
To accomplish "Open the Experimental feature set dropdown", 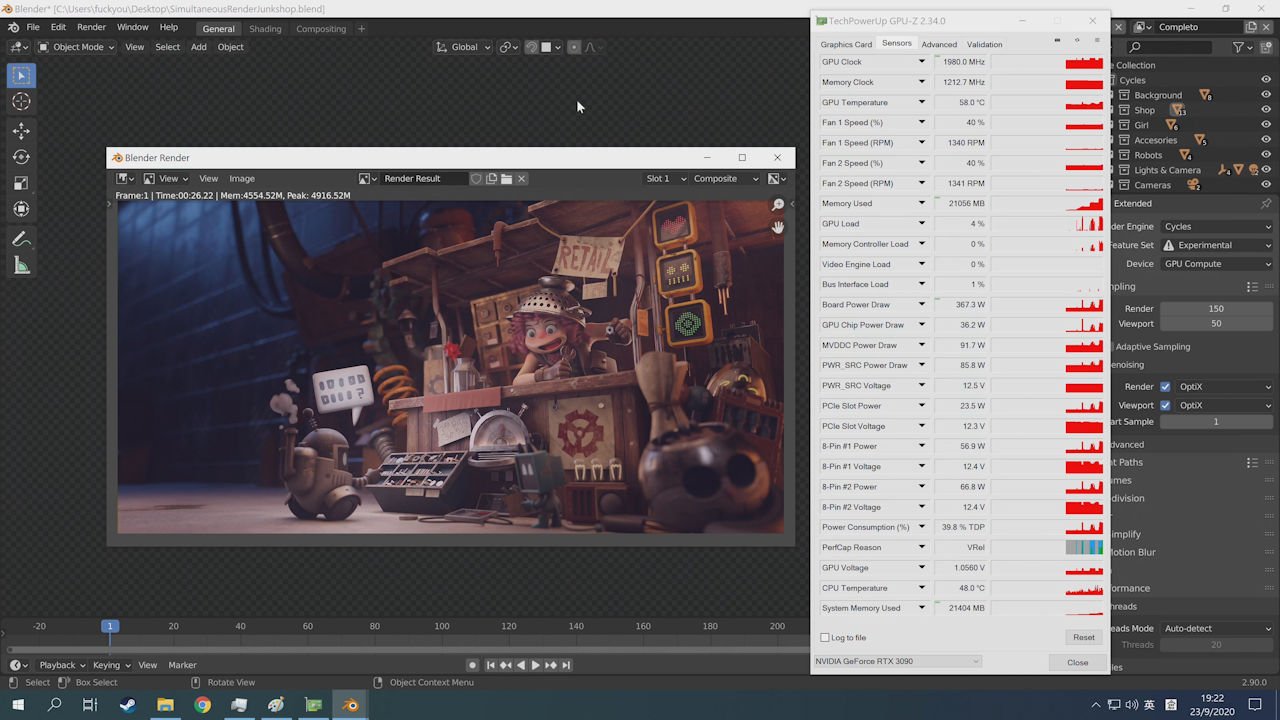I will [1218, 245].
